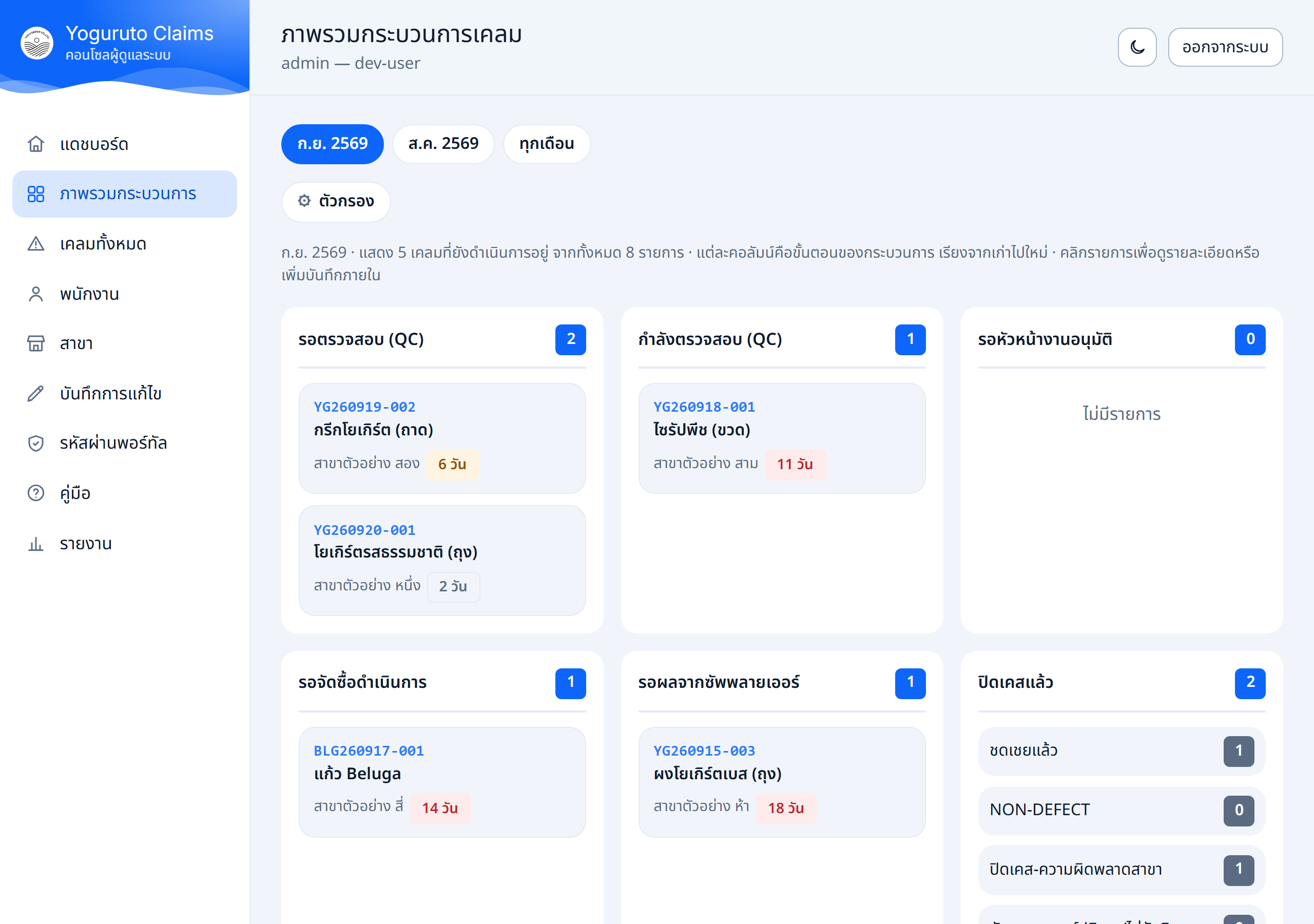Click the count badge of รอตรวจสอบ (QC)
1314x924 pixels.
click(x=571, y=339)
